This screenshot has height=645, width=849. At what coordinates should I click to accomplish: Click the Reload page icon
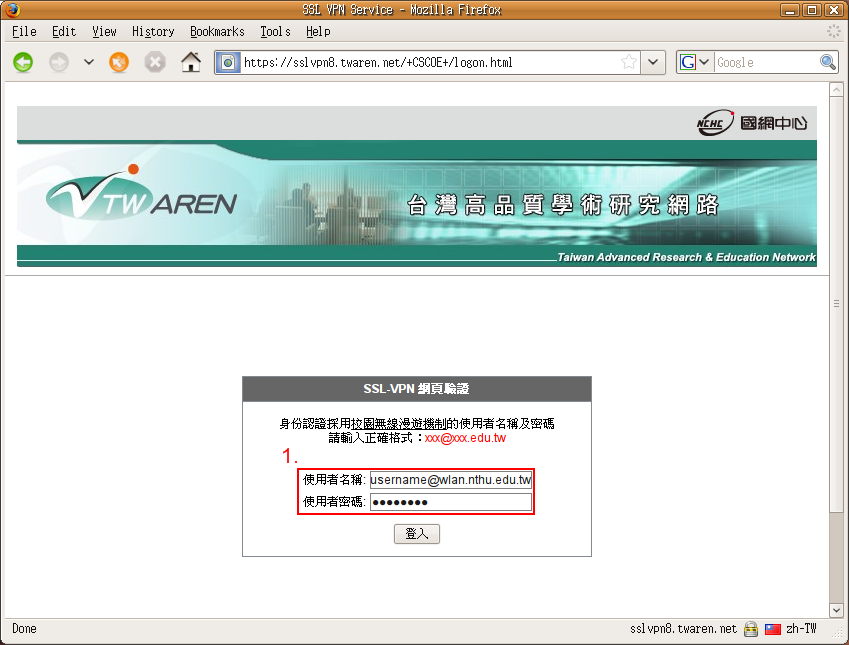point(119,62)
